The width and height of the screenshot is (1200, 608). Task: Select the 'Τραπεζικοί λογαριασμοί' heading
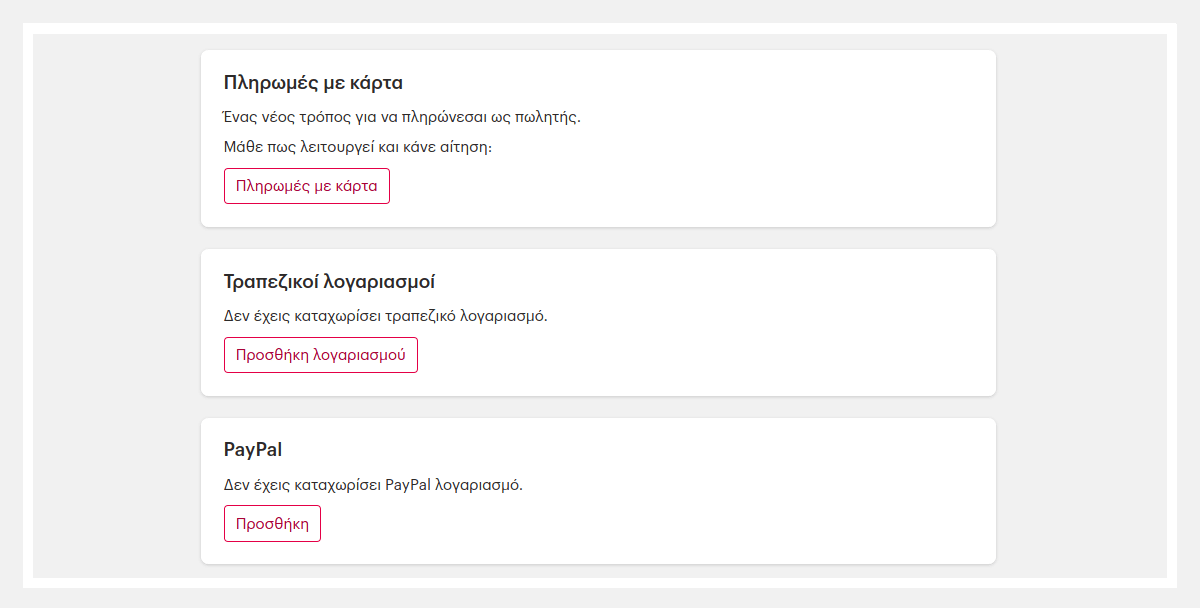(x=330, y=281)
